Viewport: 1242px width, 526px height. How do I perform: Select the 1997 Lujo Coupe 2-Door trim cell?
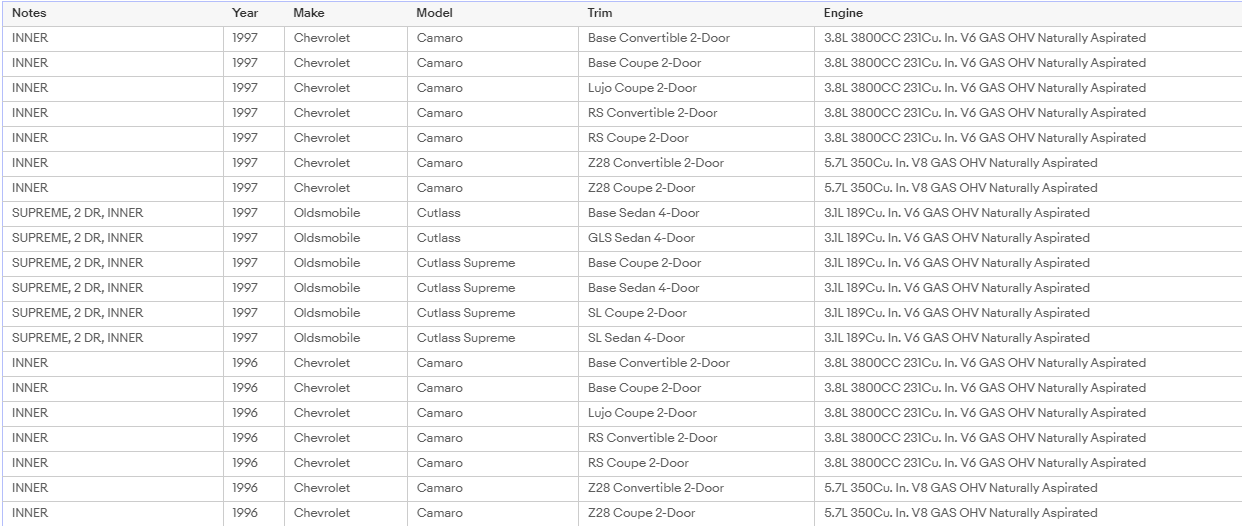tap(696, 88)
